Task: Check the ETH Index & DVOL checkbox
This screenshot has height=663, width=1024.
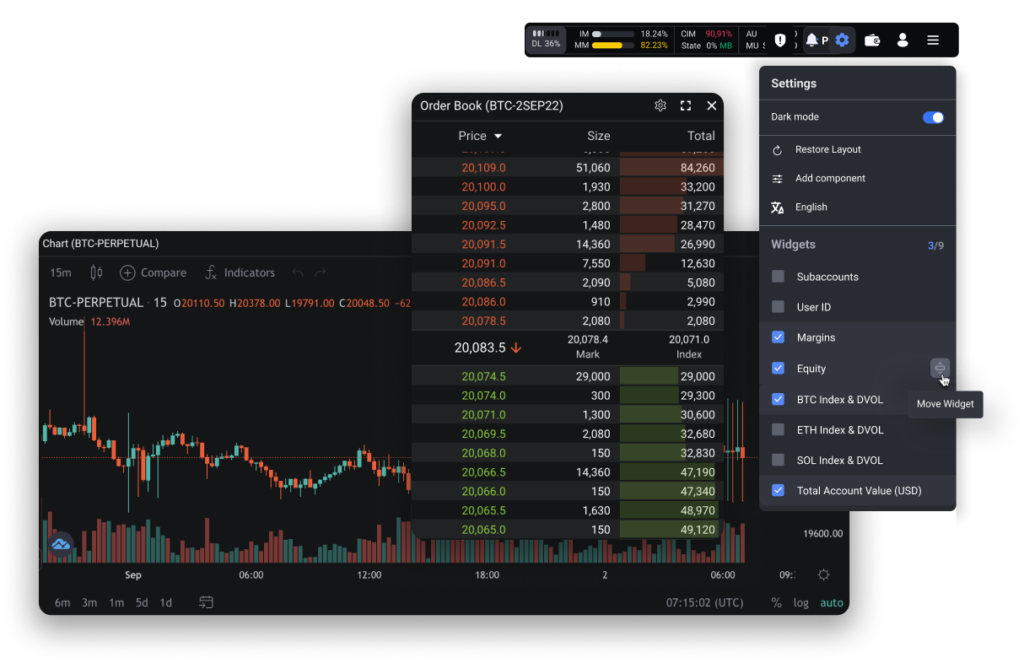Action: coord(778,430)
